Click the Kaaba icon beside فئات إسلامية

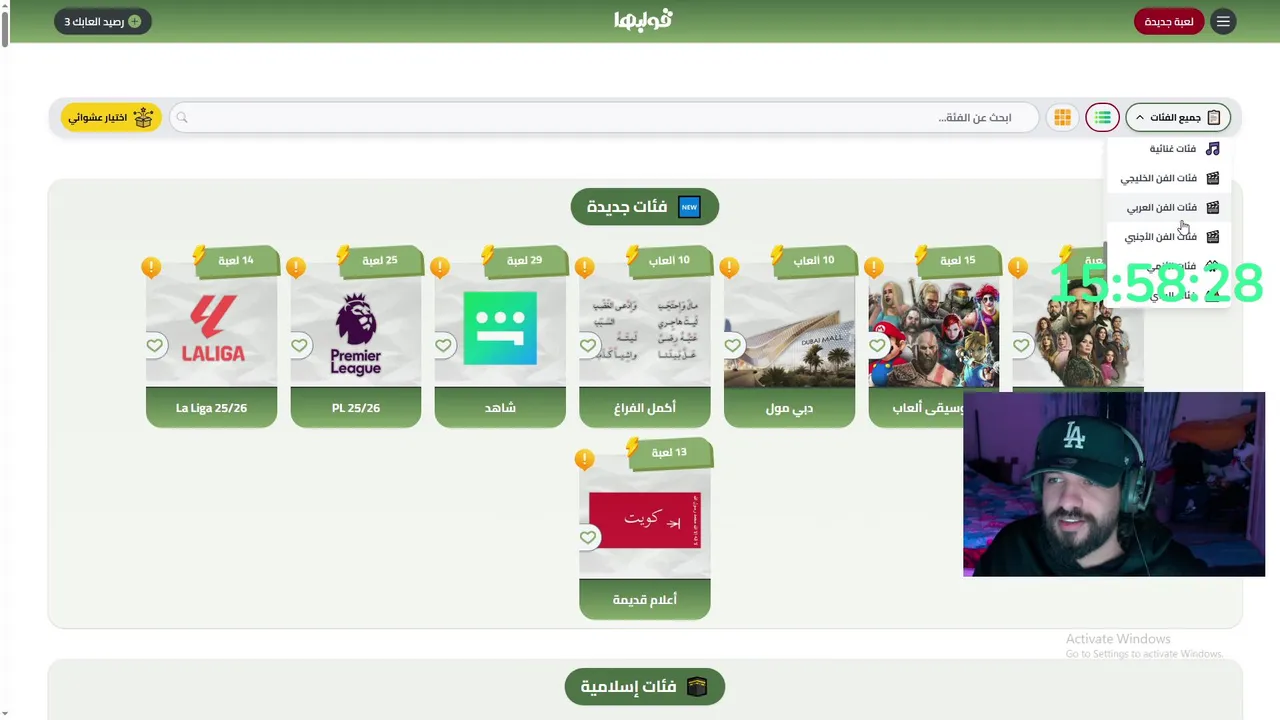(x=696, y=687)
